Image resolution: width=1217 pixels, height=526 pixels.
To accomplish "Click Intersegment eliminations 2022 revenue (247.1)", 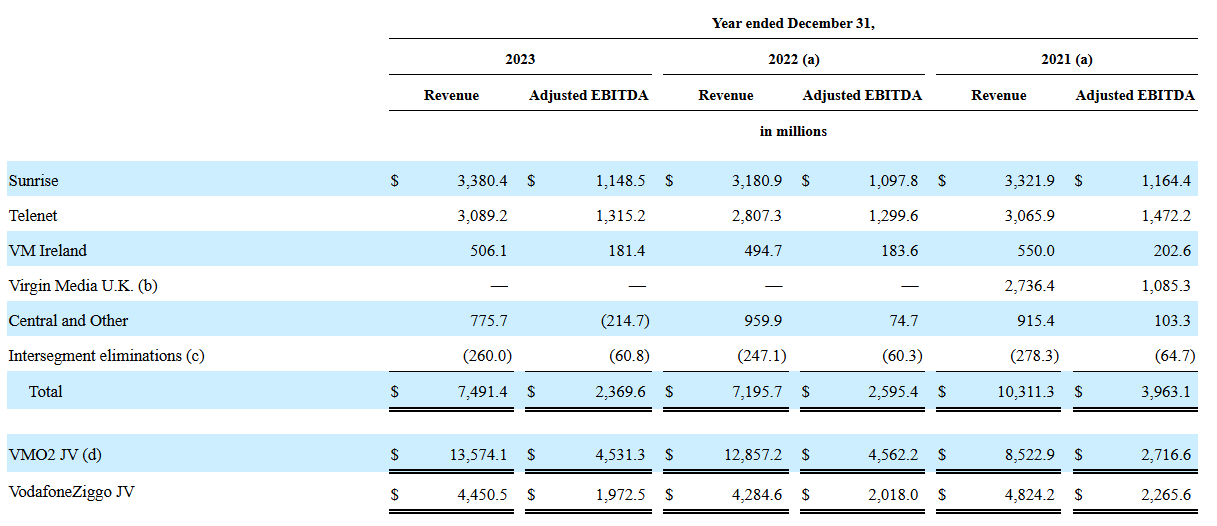I will (761, 356).
